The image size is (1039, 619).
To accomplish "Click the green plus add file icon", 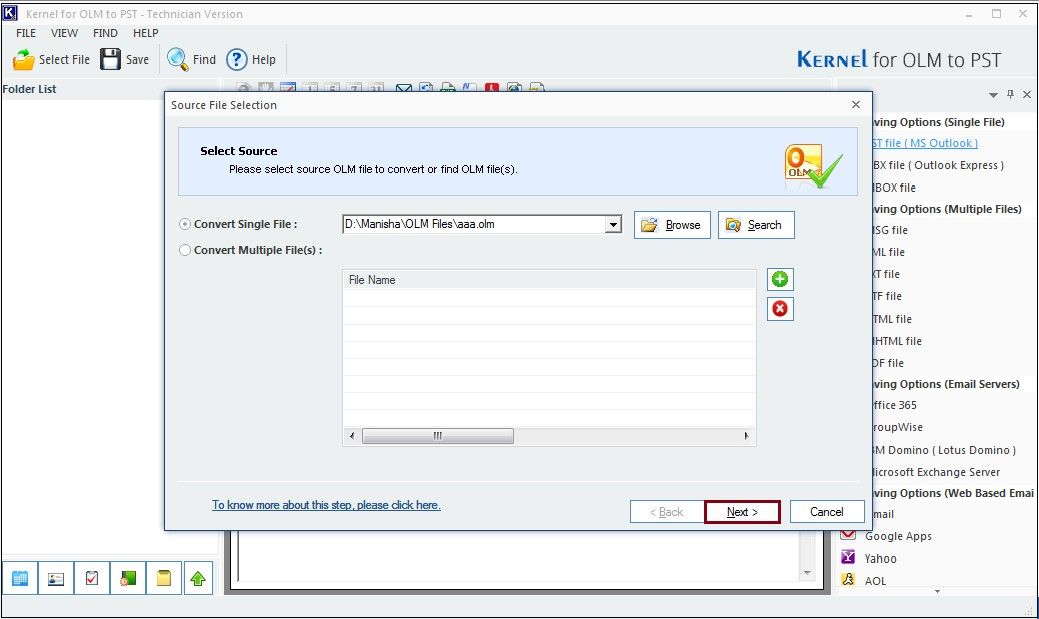I will click(x=780, y=279).
